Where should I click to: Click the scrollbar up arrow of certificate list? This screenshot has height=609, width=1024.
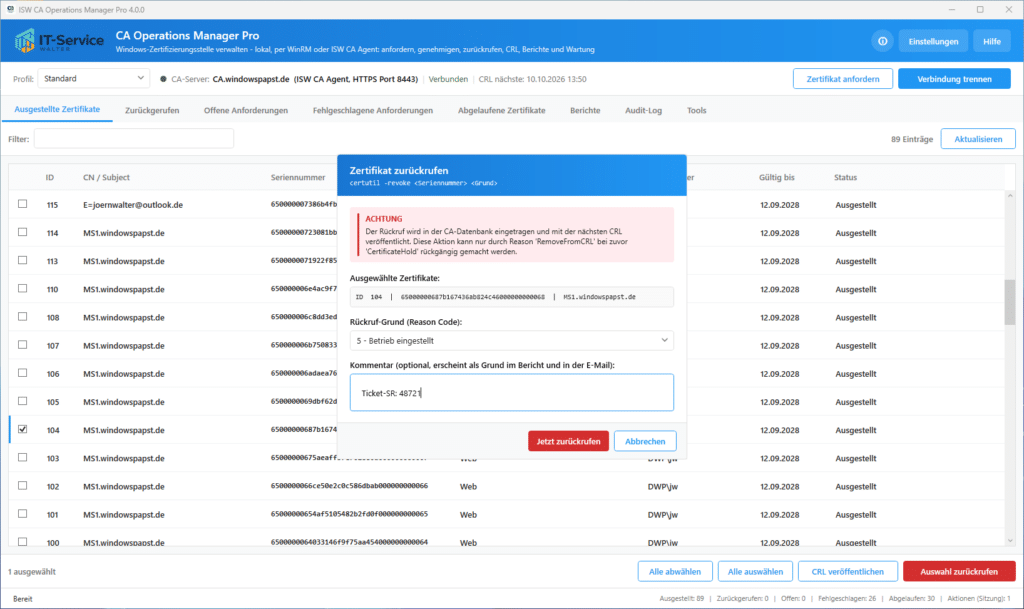coord(1010,196)
